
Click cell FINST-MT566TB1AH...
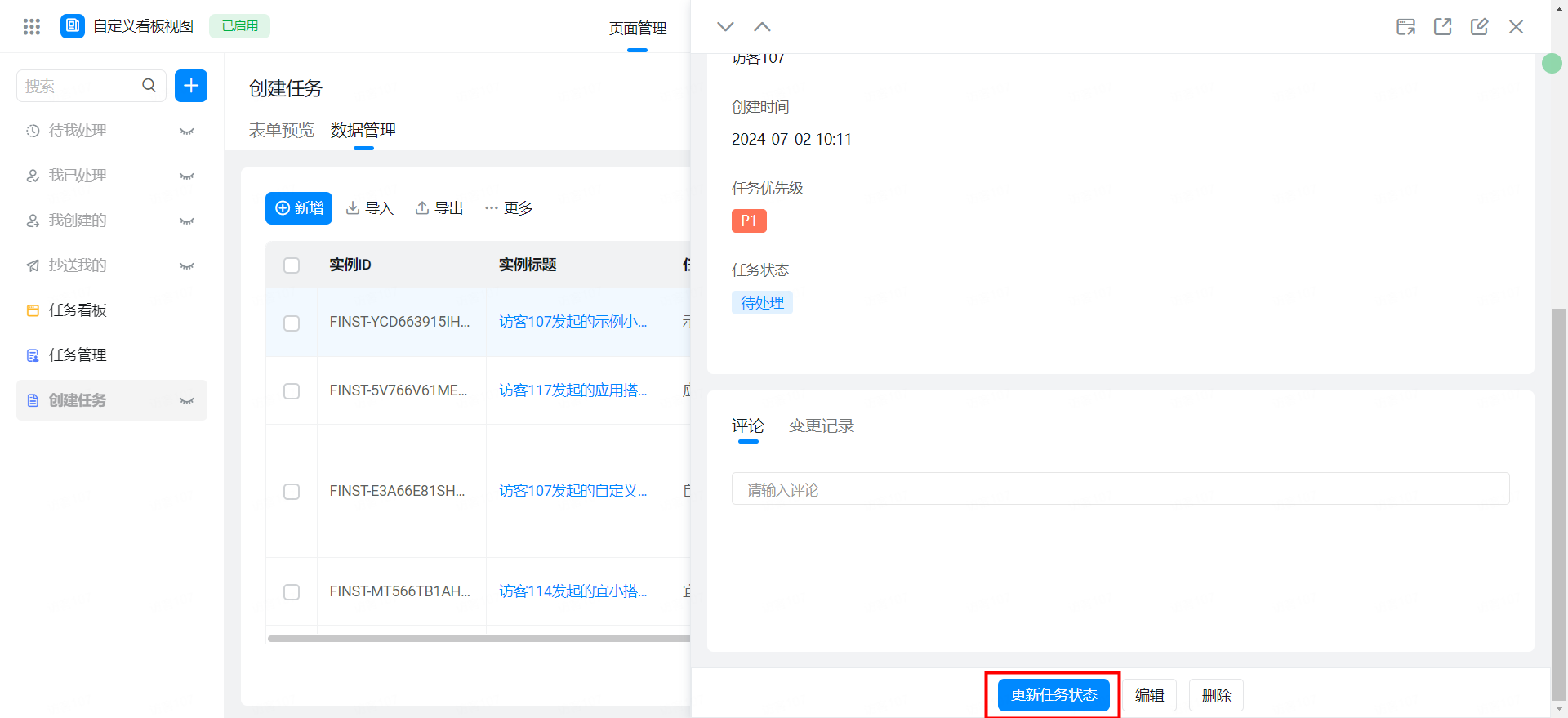400,591
